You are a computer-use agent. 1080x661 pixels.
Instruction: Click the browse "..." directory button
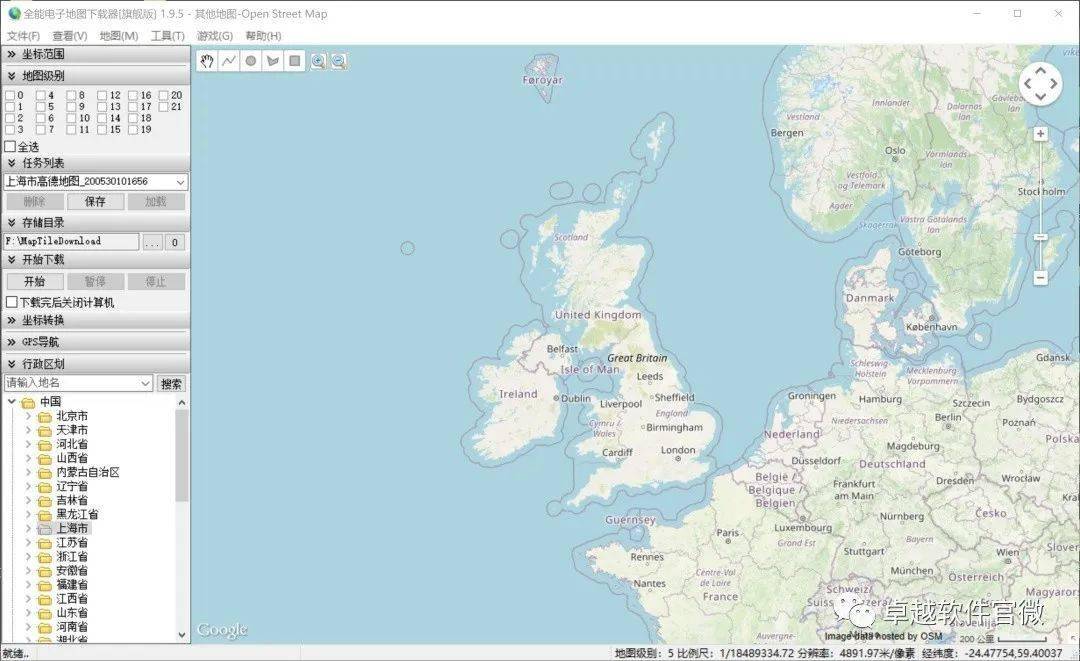click(x=152, y=242)
